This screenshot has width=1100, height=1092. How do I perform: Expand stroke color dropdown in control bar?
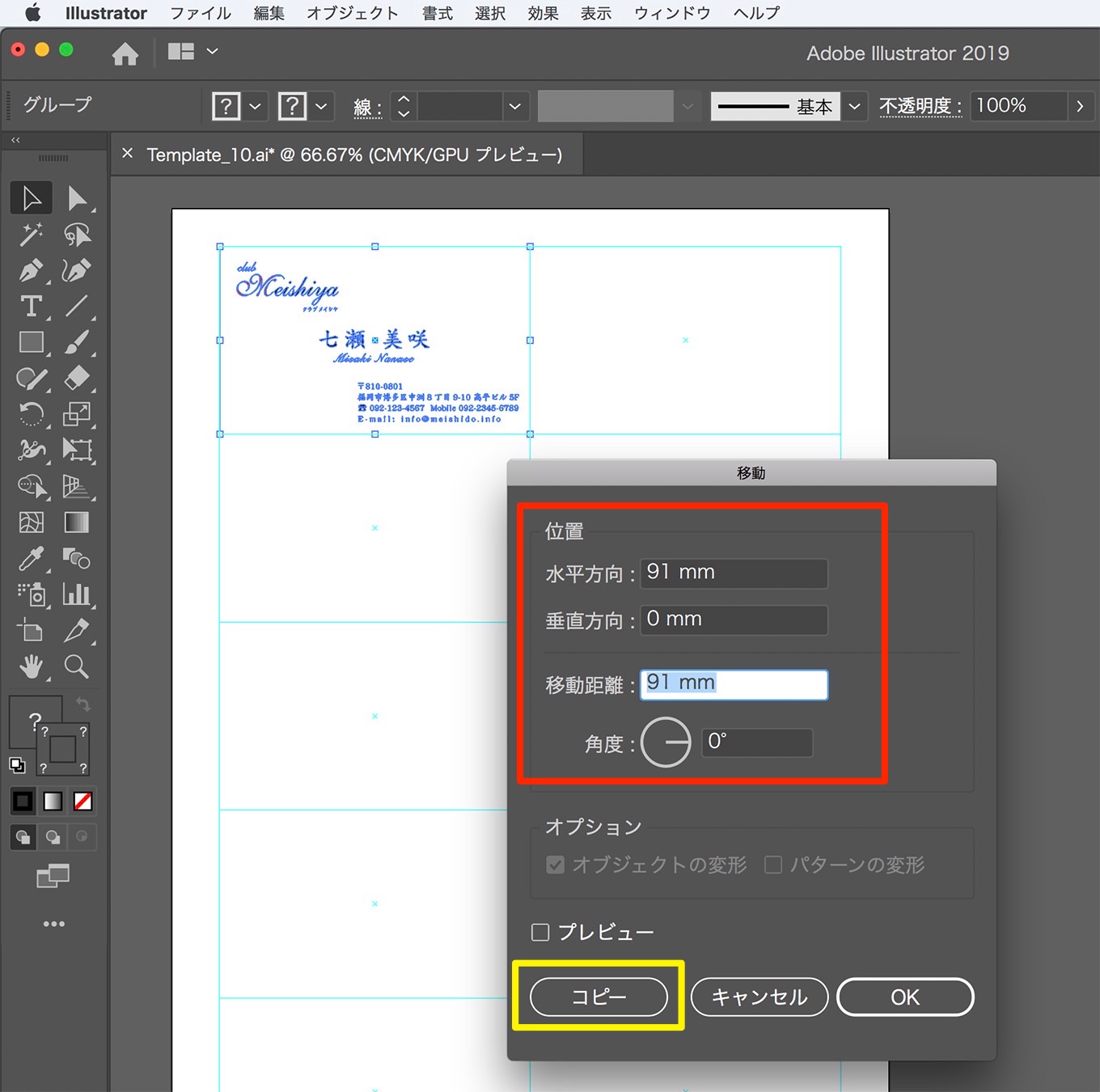click(321, 106)
